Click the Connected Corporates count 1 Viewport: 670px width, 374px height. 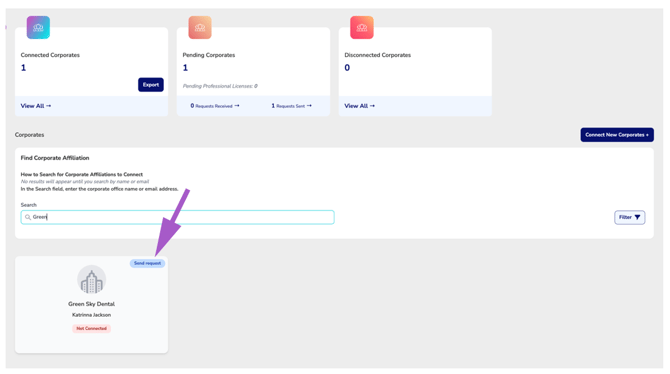click(x=24, y=68)
